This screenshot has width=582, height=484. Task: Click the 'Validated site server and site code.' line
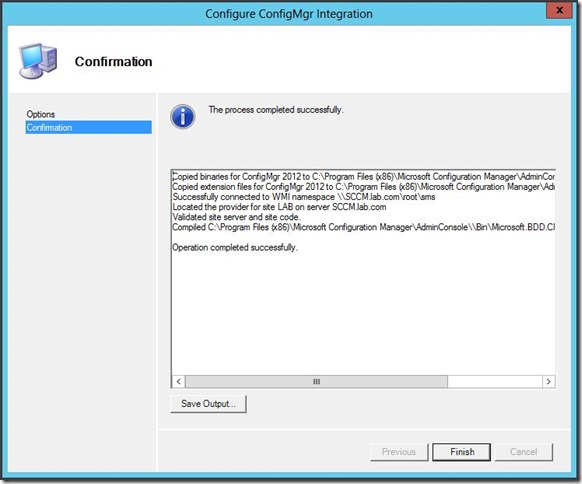(x=236, y=217)
